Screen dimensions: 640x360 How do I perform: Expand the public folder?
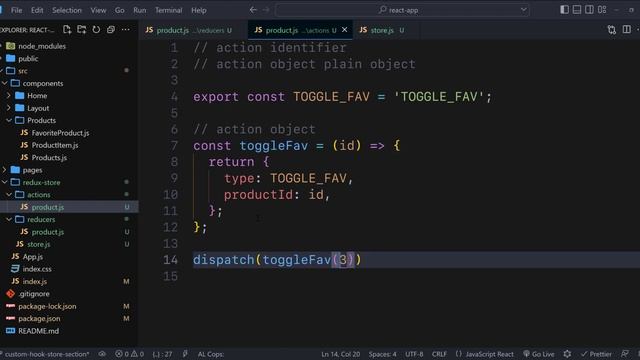28,58
